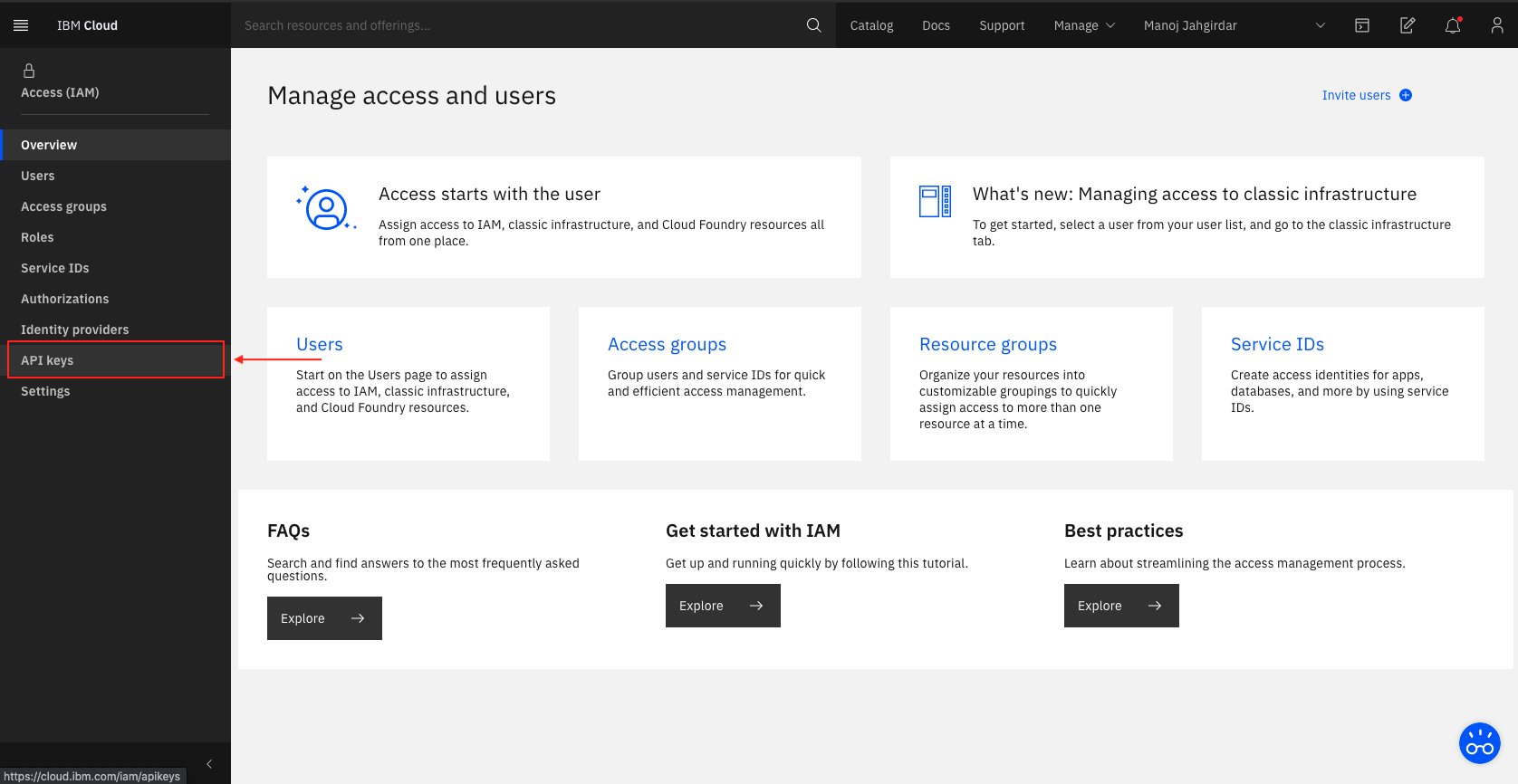
Task: Click arrow on Get started Explore button
Action: click(x=756, y=606)
